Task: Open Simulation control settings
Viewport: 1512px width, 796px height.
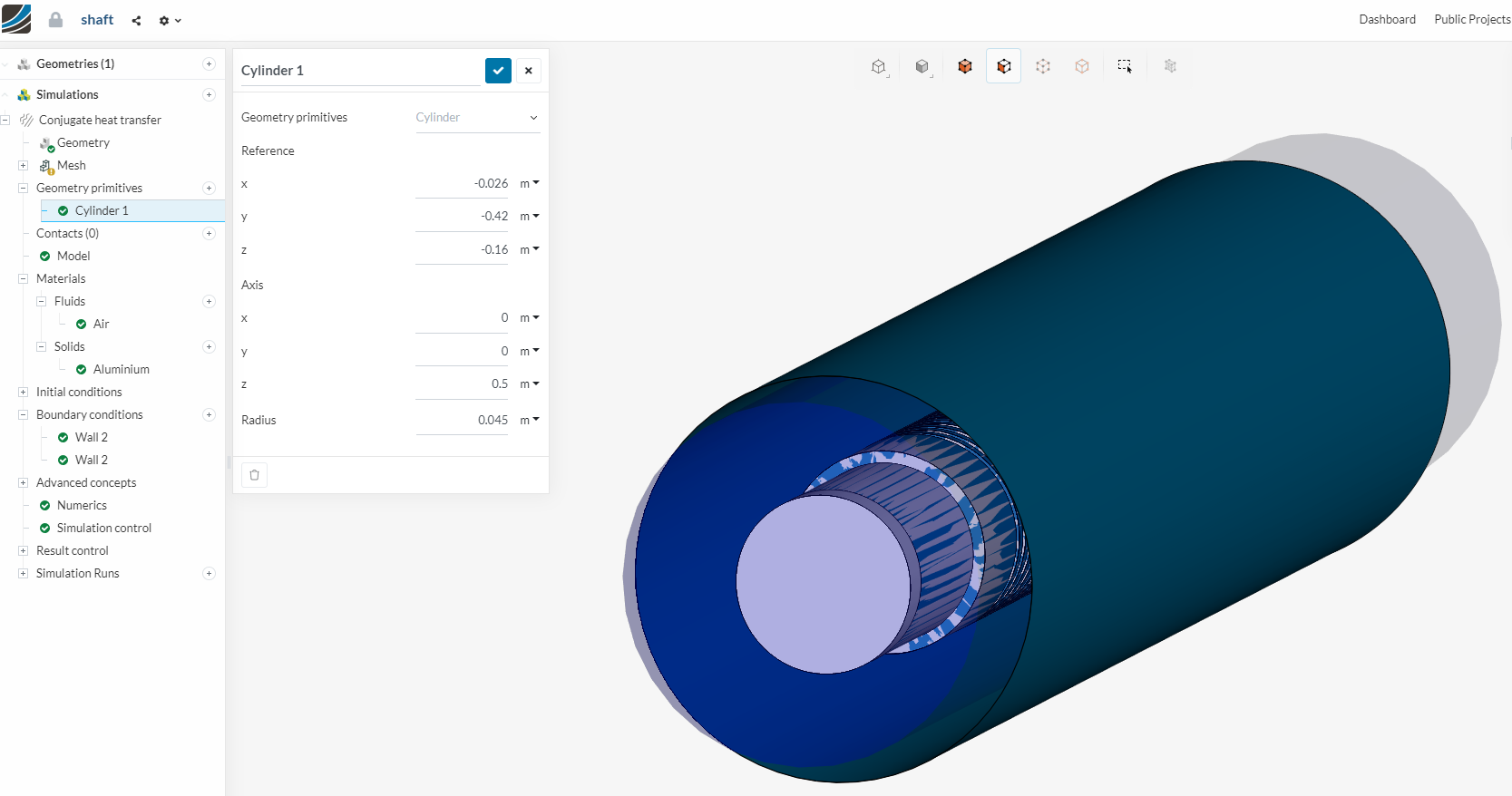Action: (x=104, y=528)
